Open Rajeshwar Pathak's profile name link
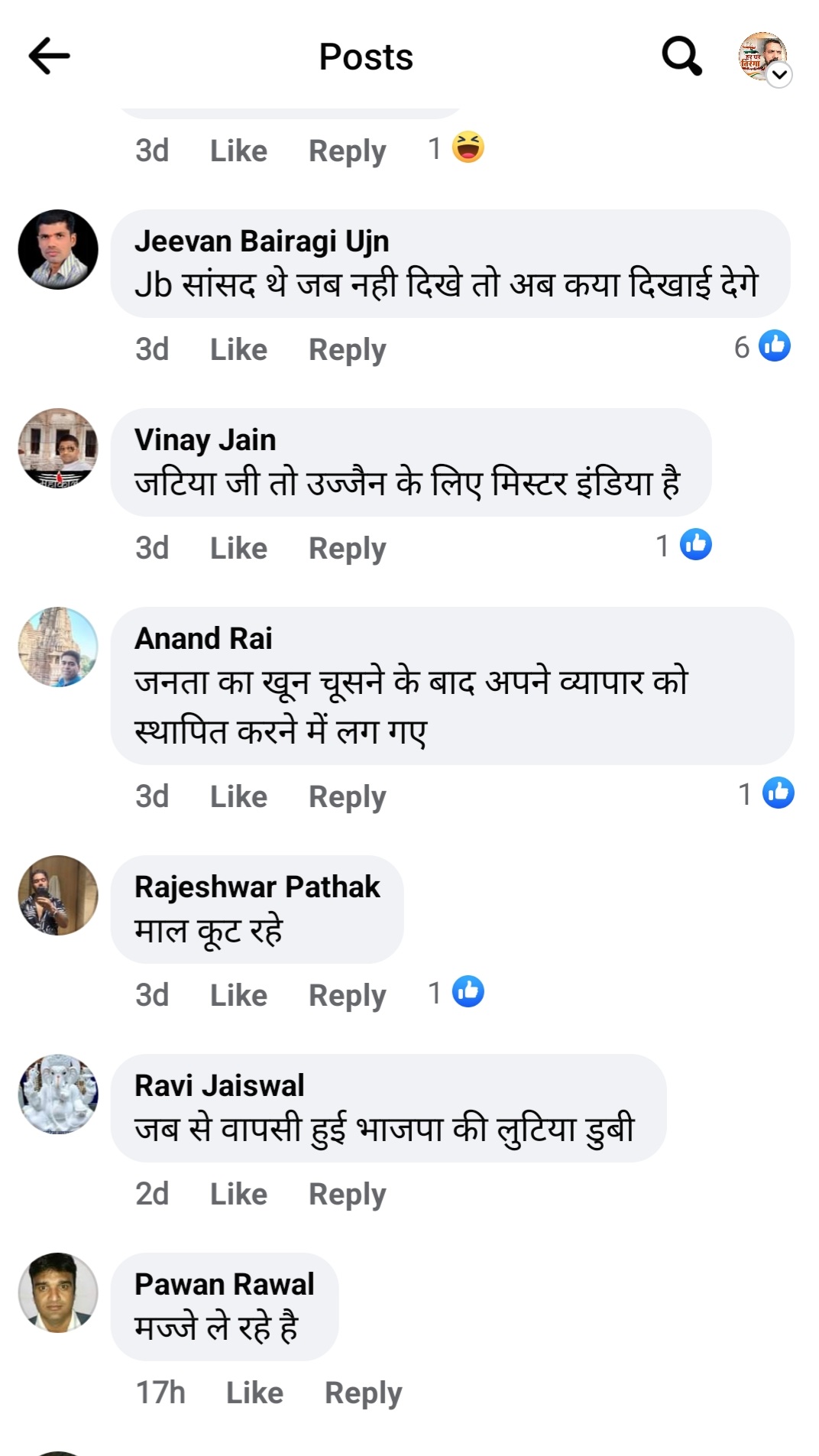This screenshot has height=1456, width=819. tap(257, 887)
